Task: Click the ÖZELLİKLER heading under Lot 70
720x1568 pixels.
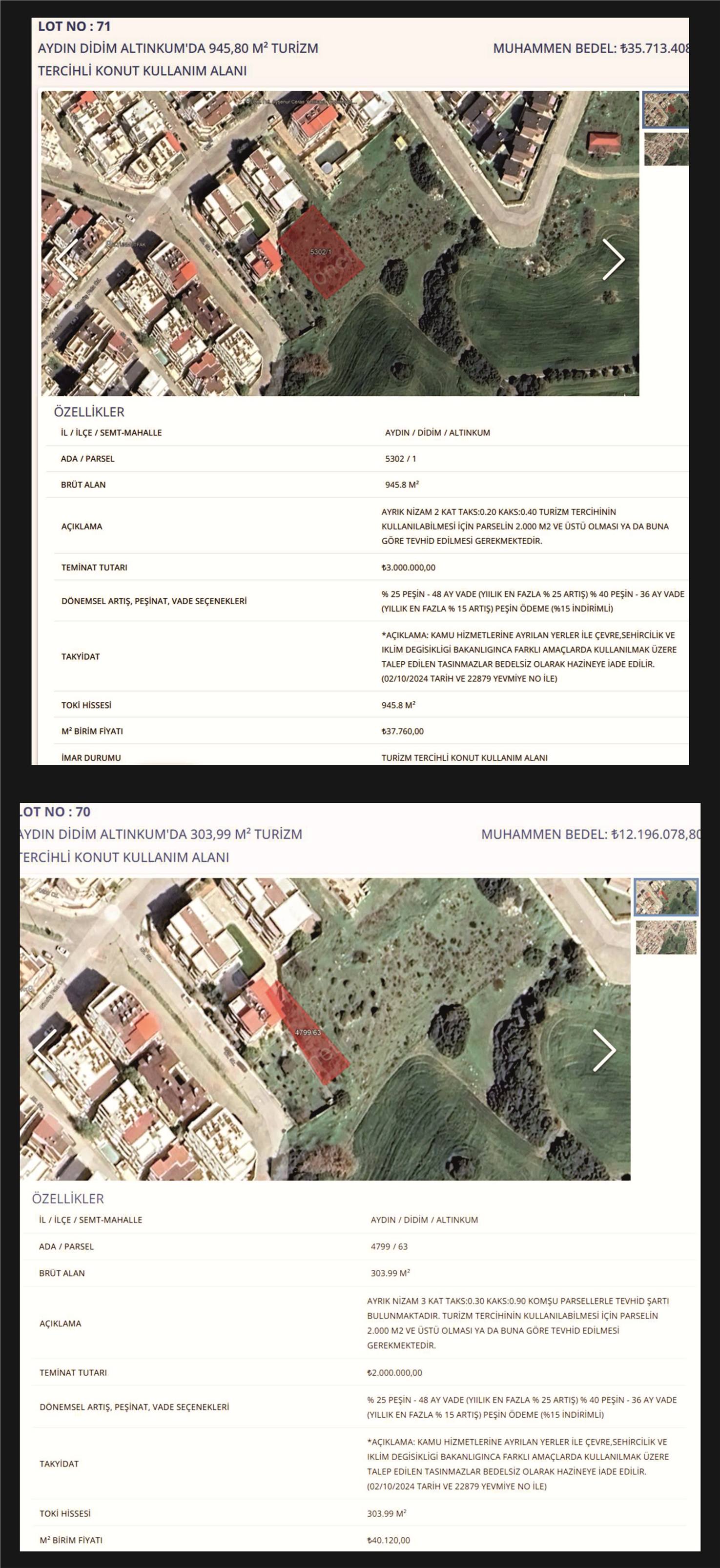Action: [67, 1198]
